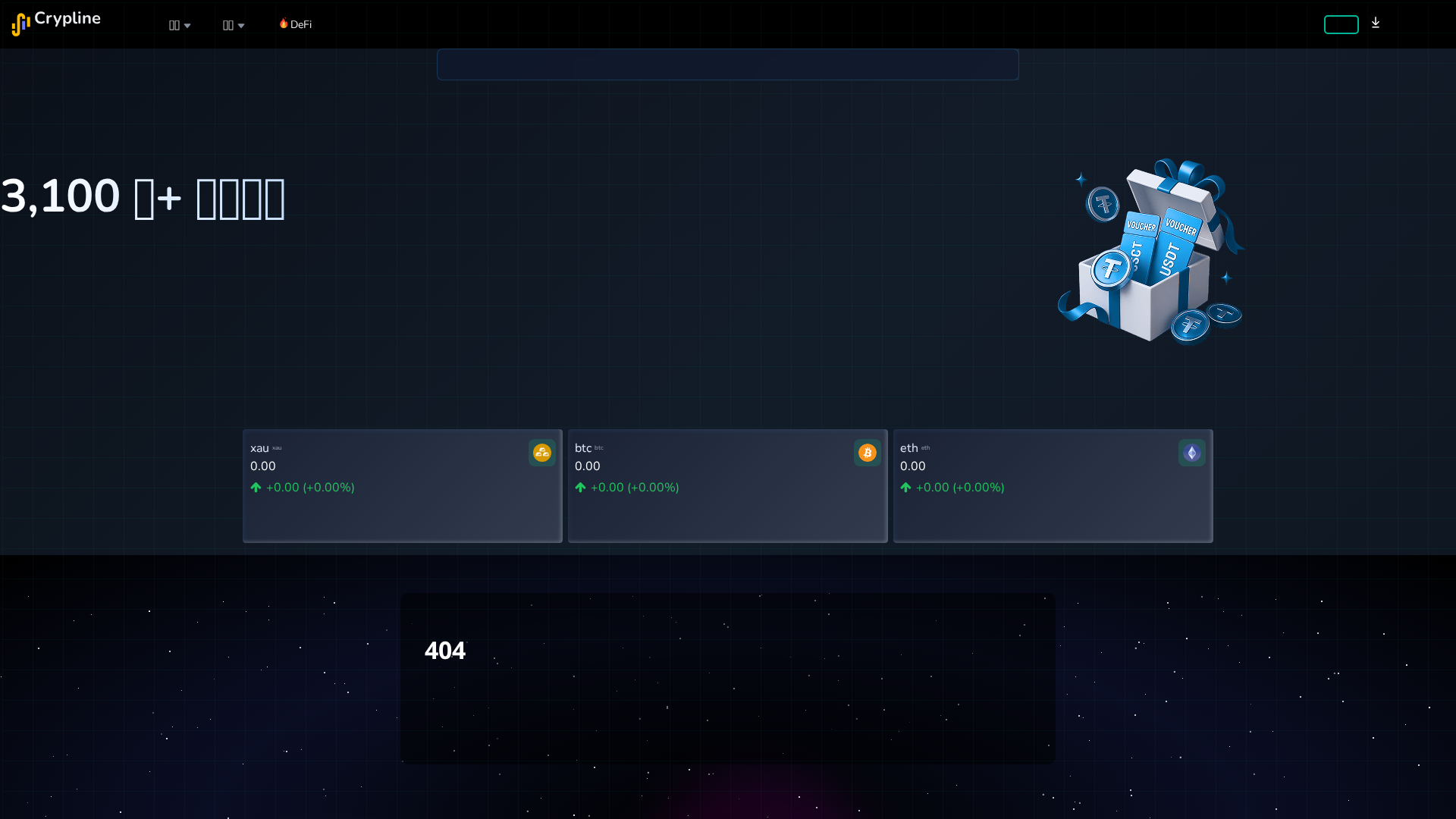Open the eth price card
Viewport: 1456px width, 819px height.
pyautogui.click(x=1053, y=486)
